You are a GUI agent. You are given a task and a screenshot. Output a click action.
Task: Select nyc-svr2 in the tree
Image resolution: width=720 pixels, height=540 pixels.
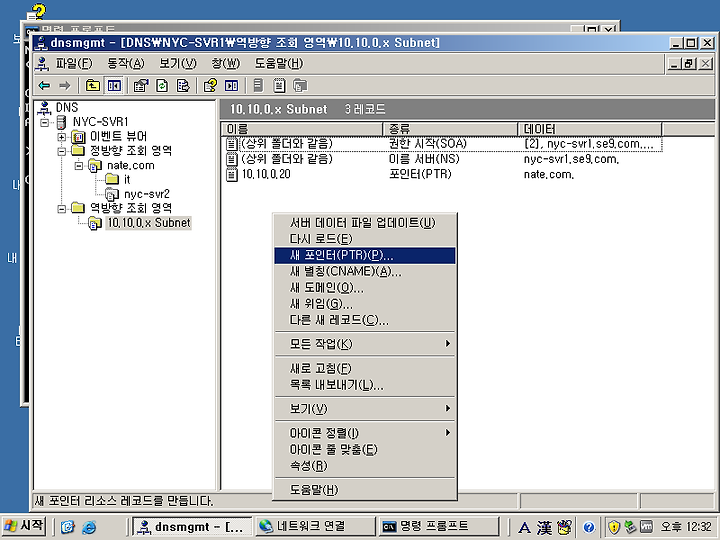pos(146,194)
